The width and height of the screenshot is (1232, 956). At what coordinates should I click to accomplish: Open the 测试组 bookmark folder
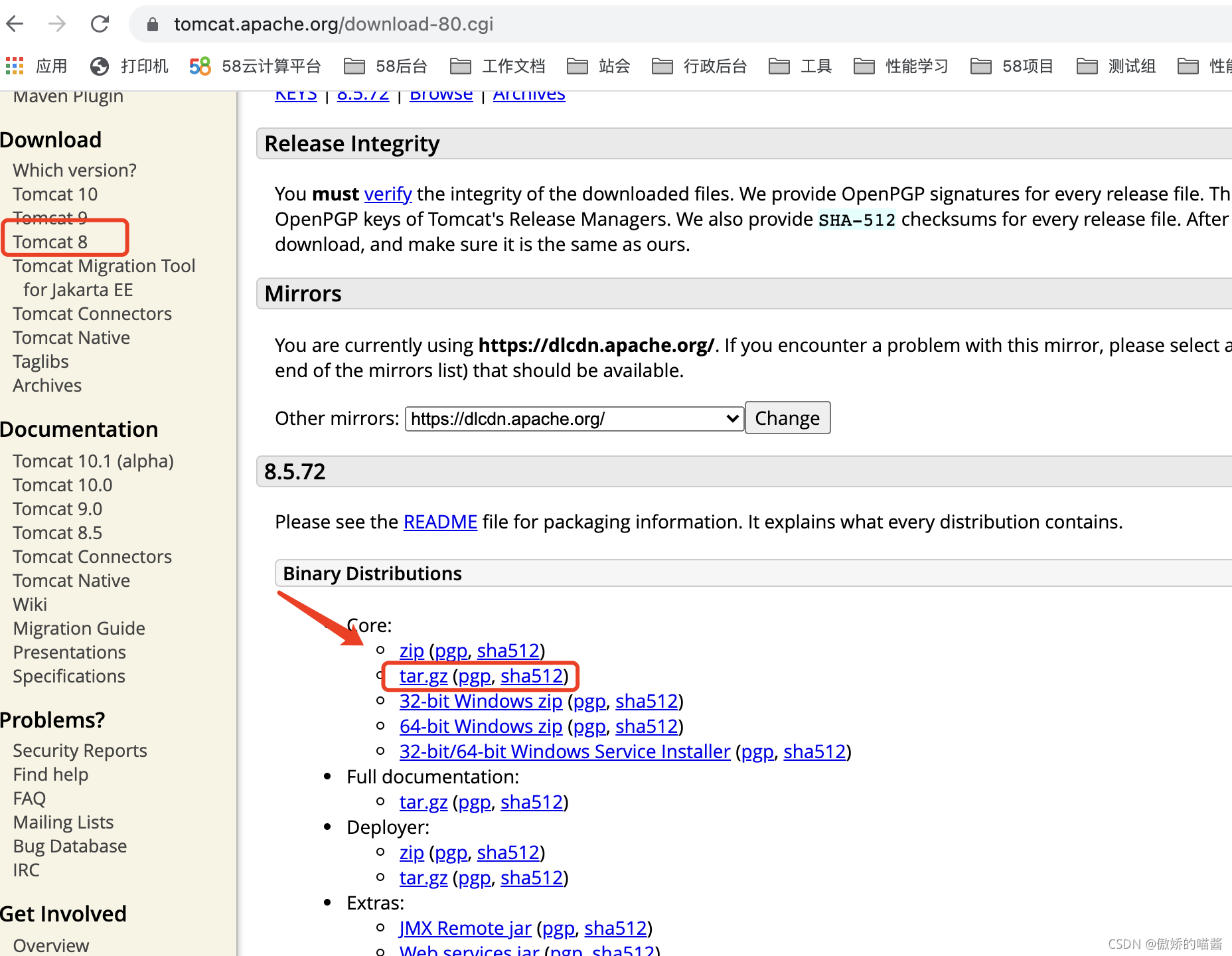1116,66
